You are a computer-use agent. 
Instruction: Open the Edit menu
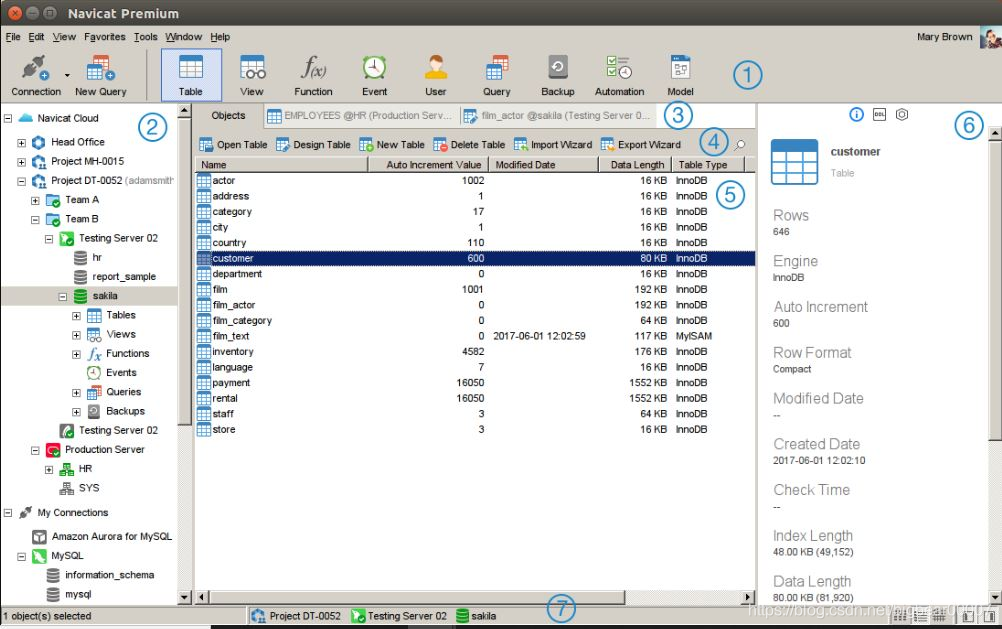click(36, 37)
